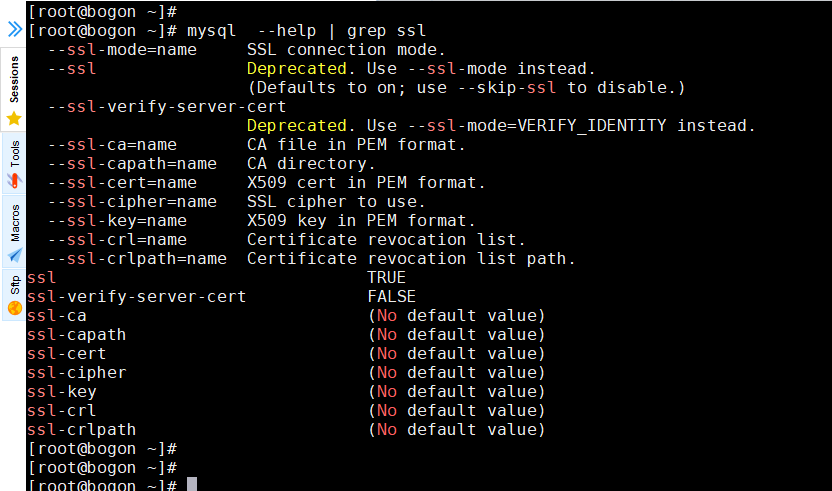Click the Tools knife icon
Image resolution: width=832 pixels, height=491 pixels.
[x=14, y=181]
